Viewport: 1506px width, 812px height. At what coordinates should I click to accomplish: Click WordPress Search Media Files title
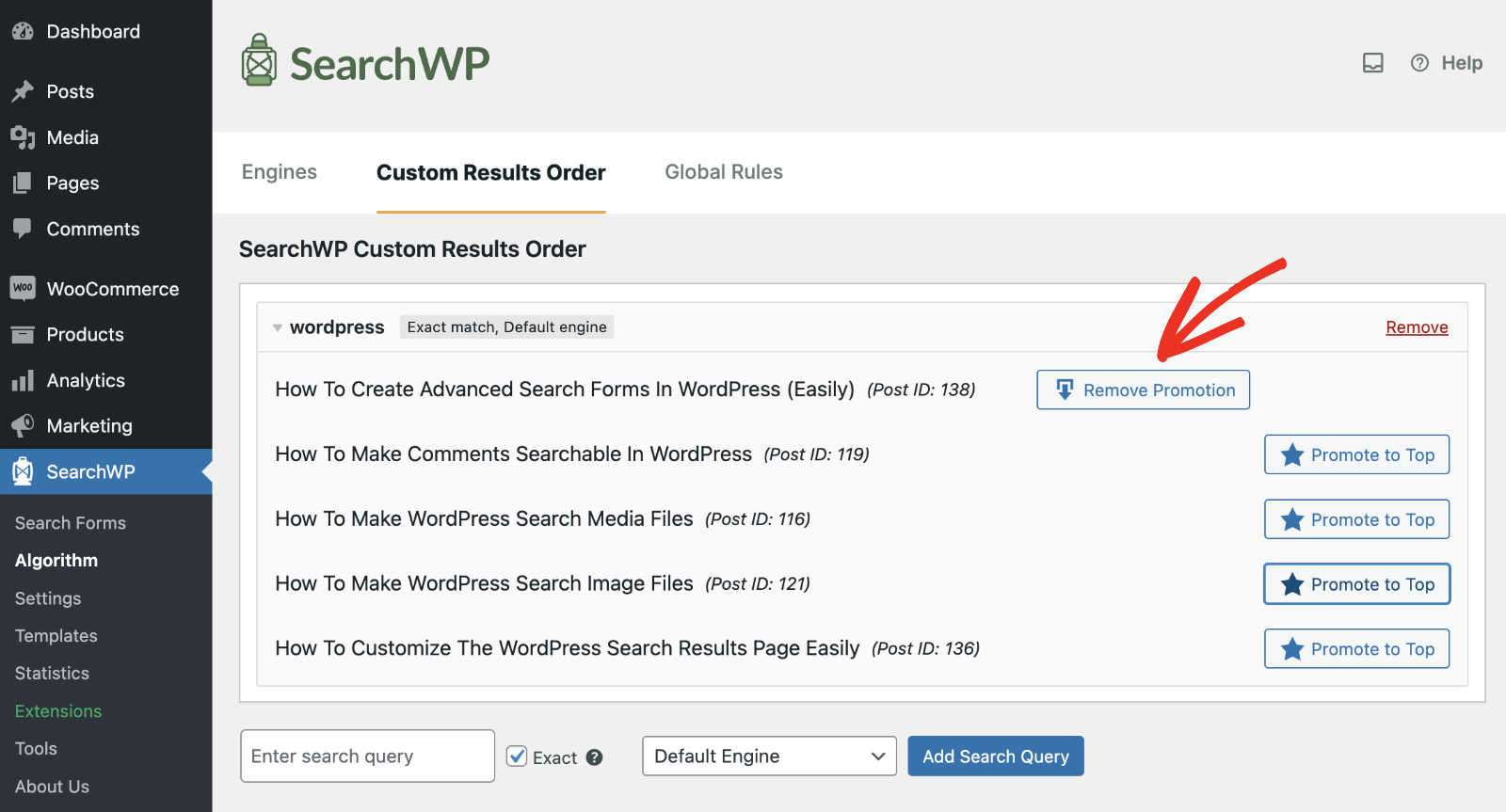pyautogui.click(x=484, y=519)
